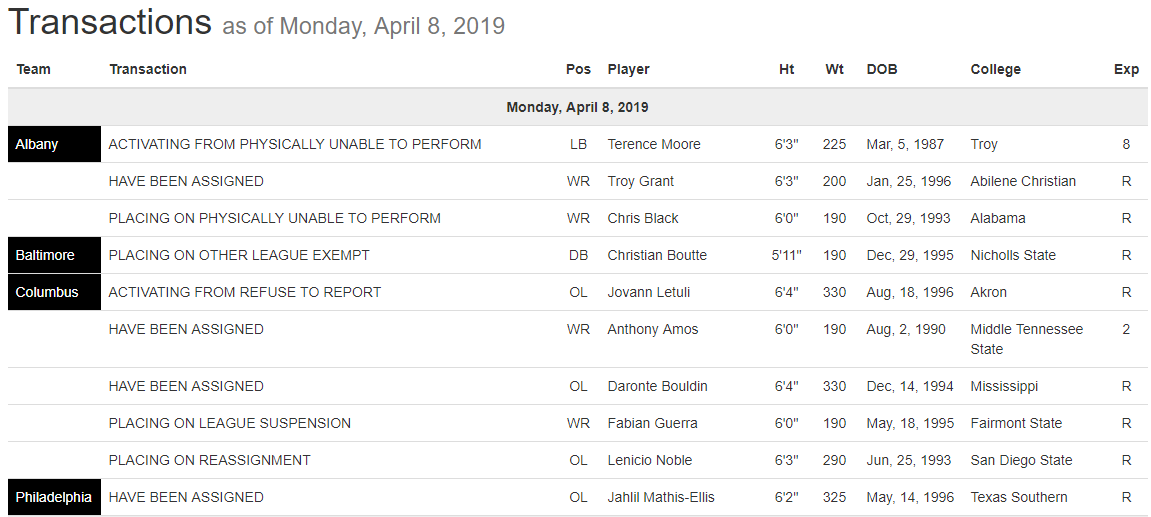The height and width of the screenshot is (517, 1151).
Task: Click Jahlil Mathis-Ellis player name
Action: [x=661, y=497]
